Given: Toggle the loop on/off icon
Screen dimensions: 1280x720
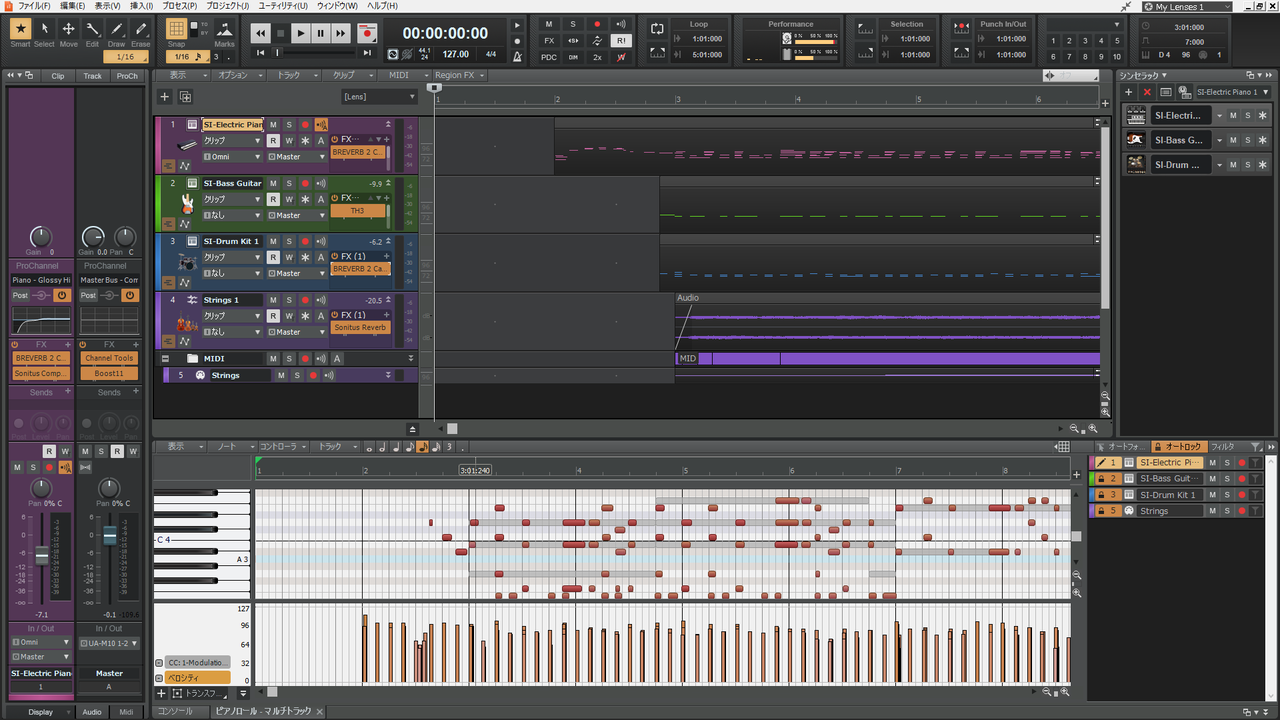Looking at the screenshot, I should 657,29.
